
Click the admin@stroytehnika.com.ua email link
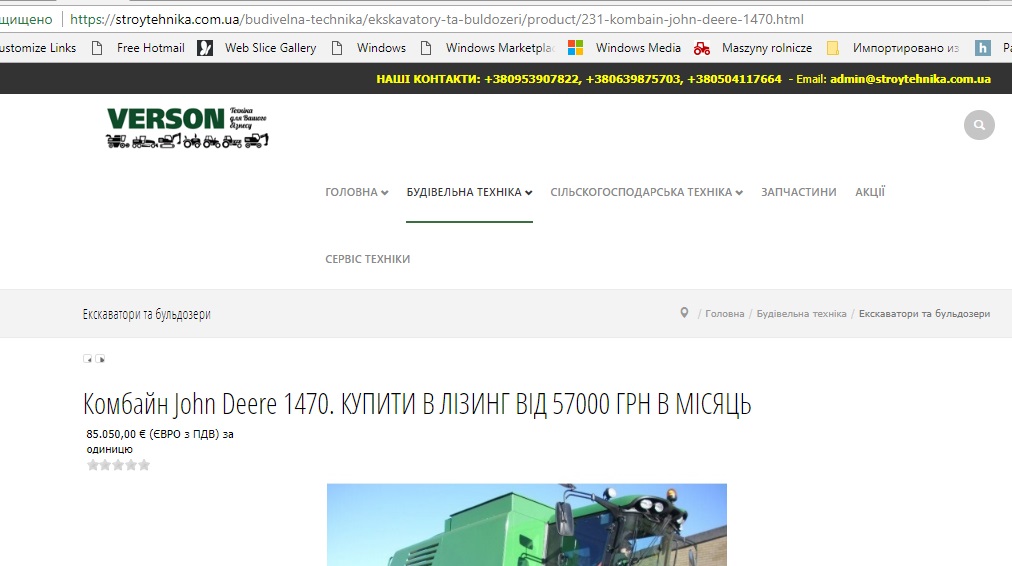910,79
